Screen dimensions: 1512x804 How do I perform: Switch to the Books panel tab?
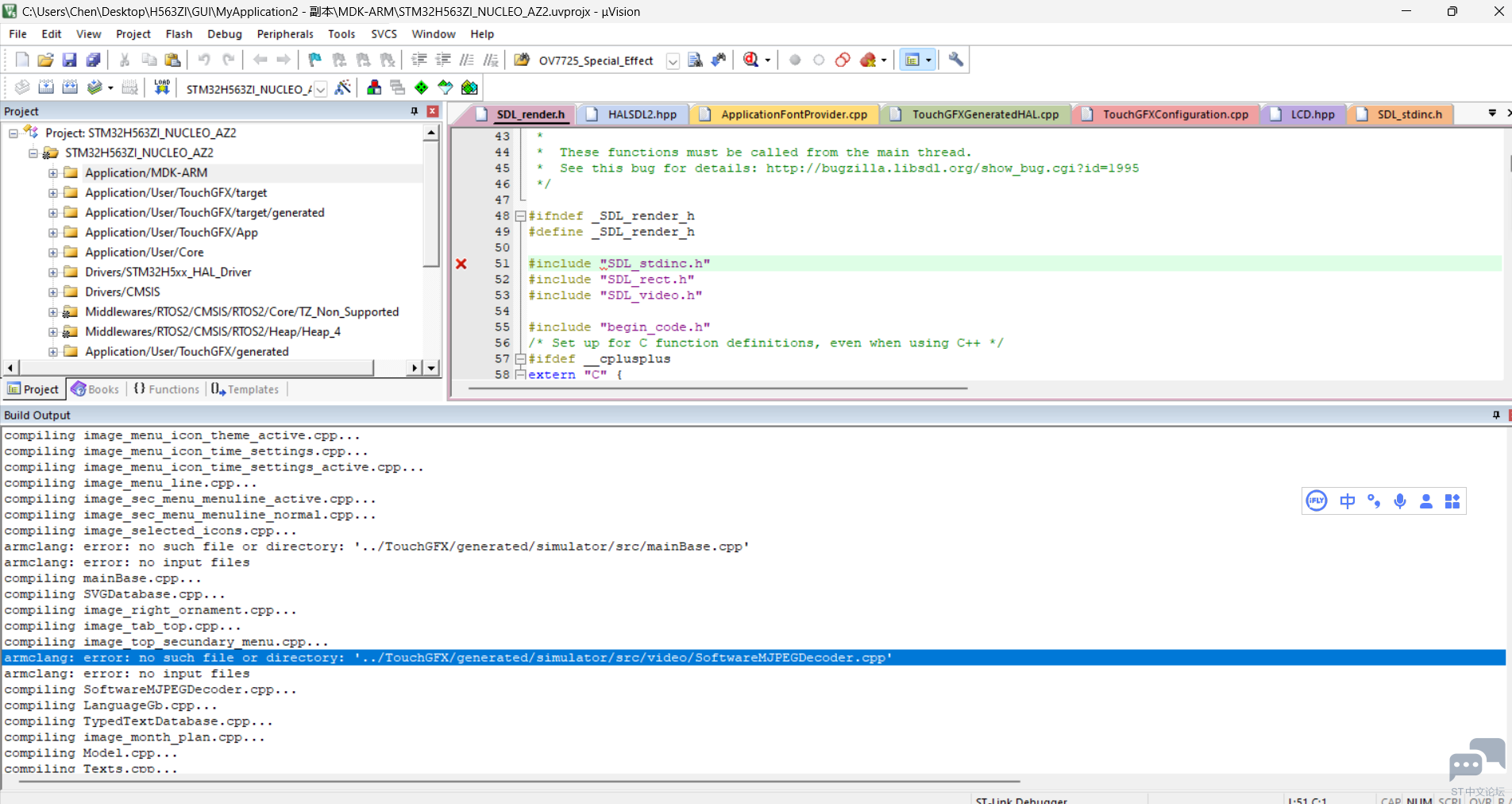[95, 389]
